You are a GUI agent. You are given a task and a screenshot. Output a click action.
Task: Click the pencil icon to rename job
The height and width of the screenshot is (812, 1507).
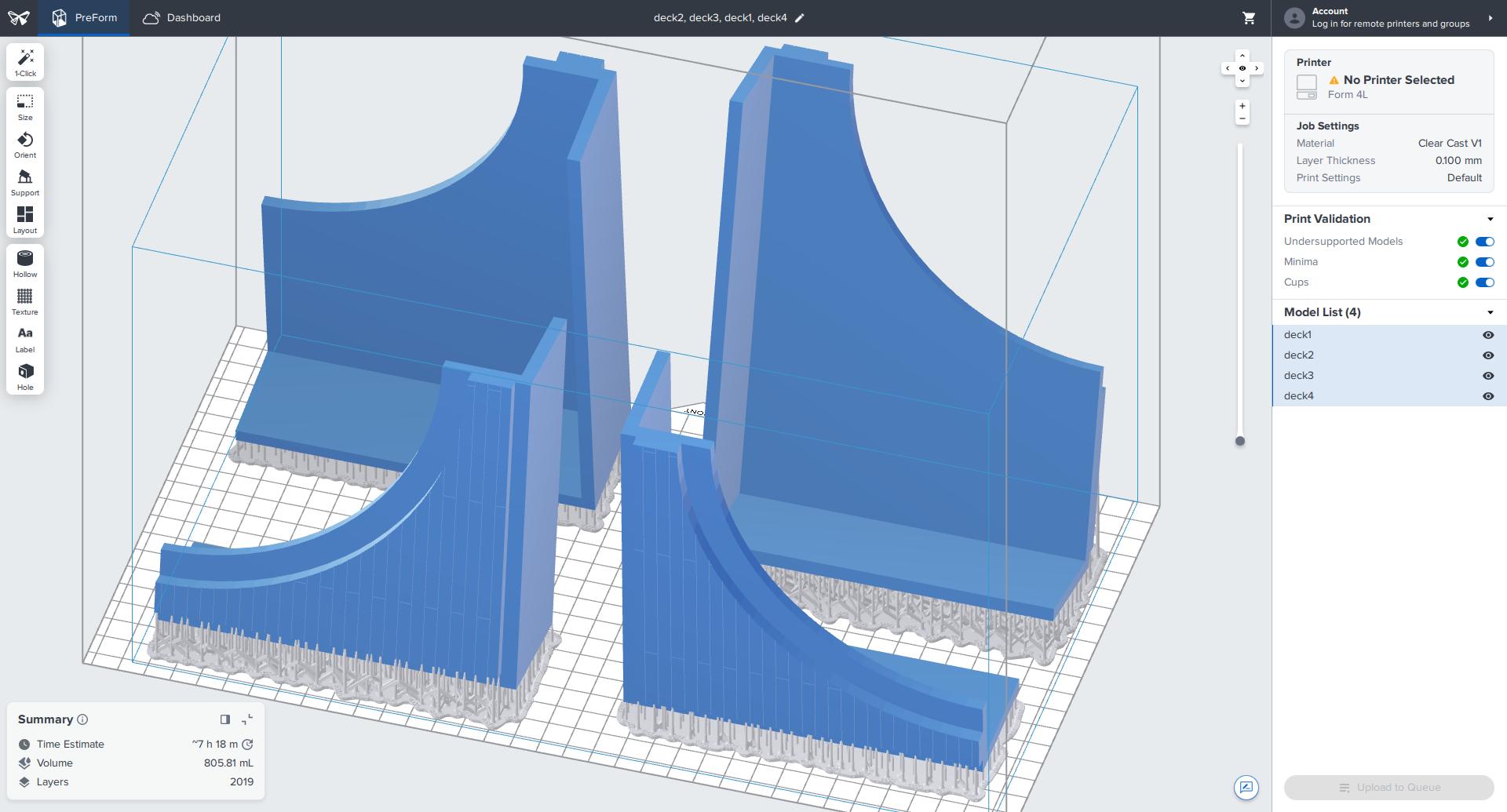coord(800,18)
